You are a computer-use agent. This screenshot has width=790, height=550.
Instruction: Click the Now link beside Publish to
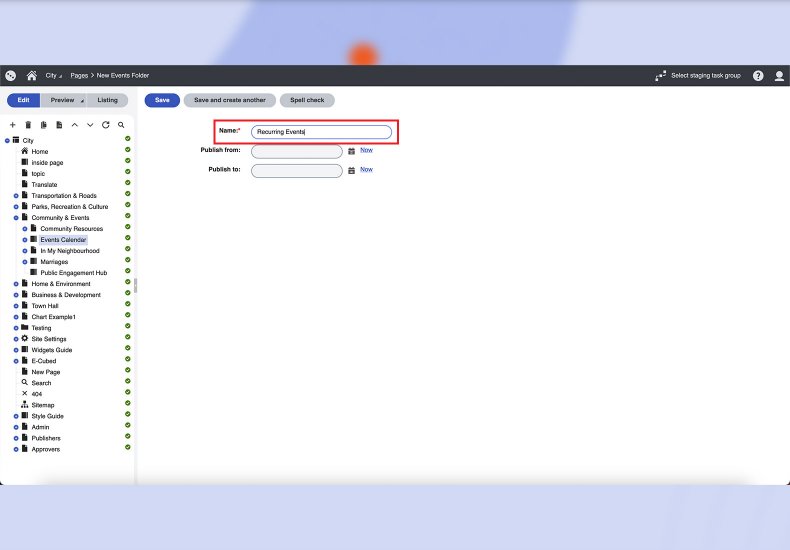tap(366, 170)
